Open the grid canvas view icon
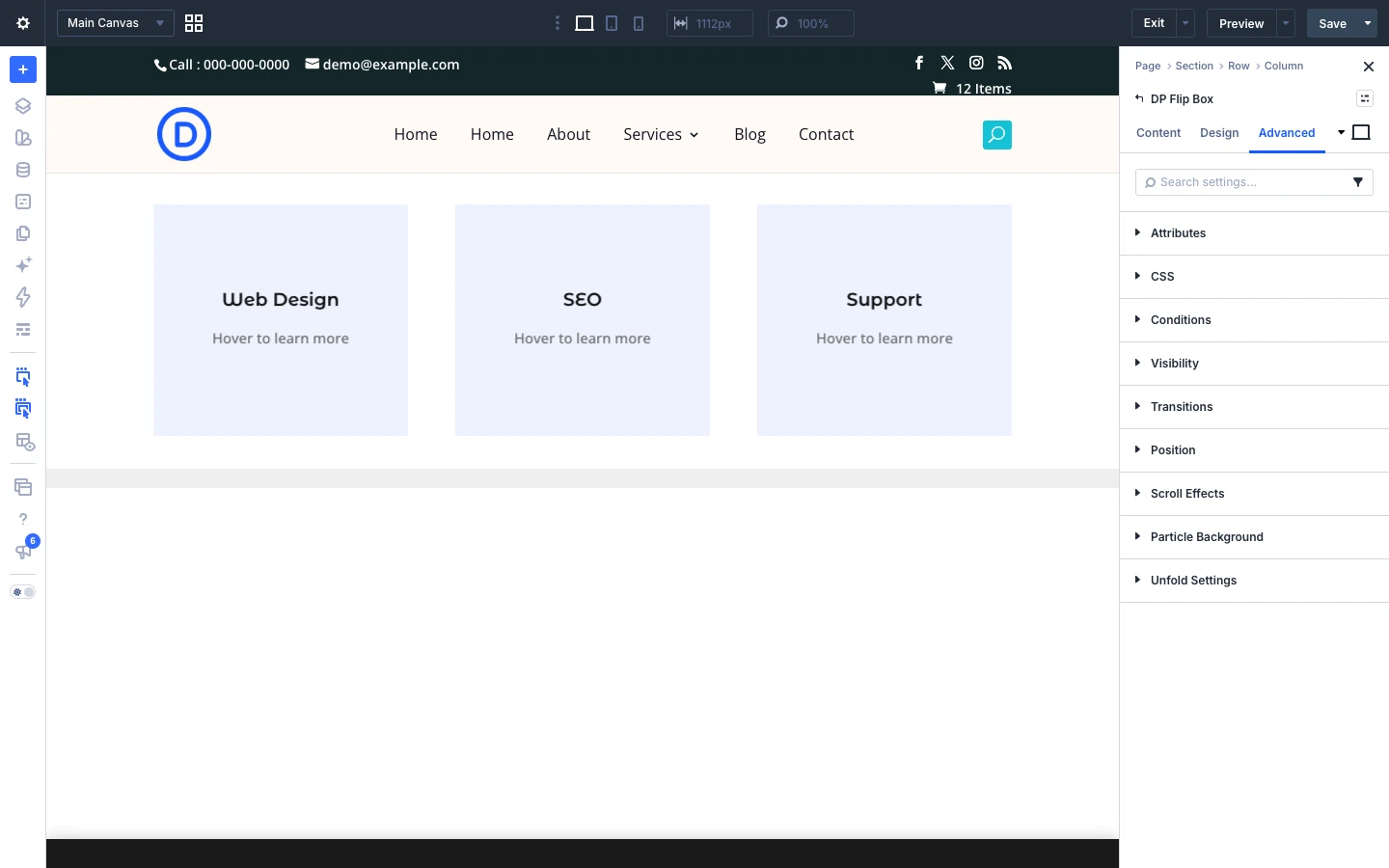This screenshot has width=1389, height=868. (194, 23)
